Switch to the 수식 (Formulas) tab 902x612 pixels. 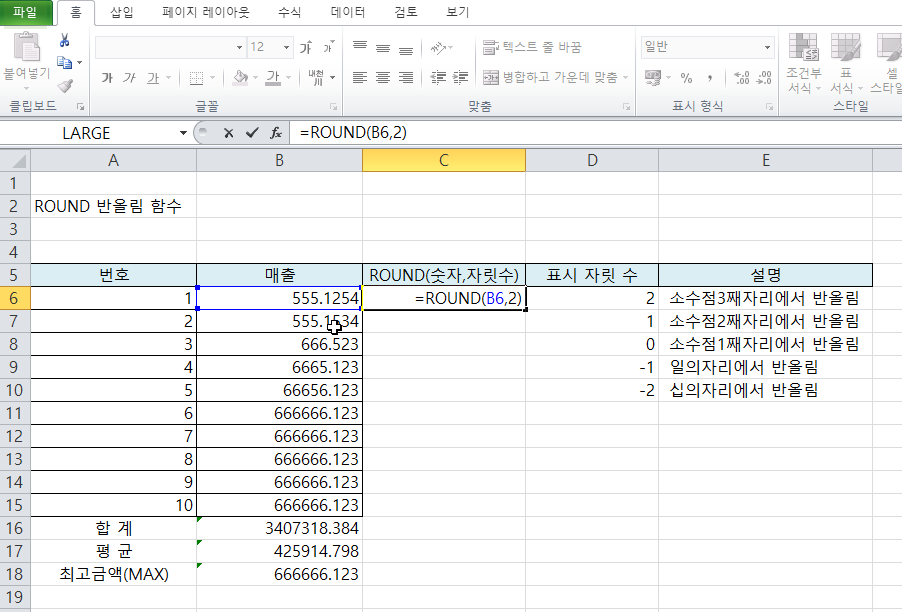289,12
